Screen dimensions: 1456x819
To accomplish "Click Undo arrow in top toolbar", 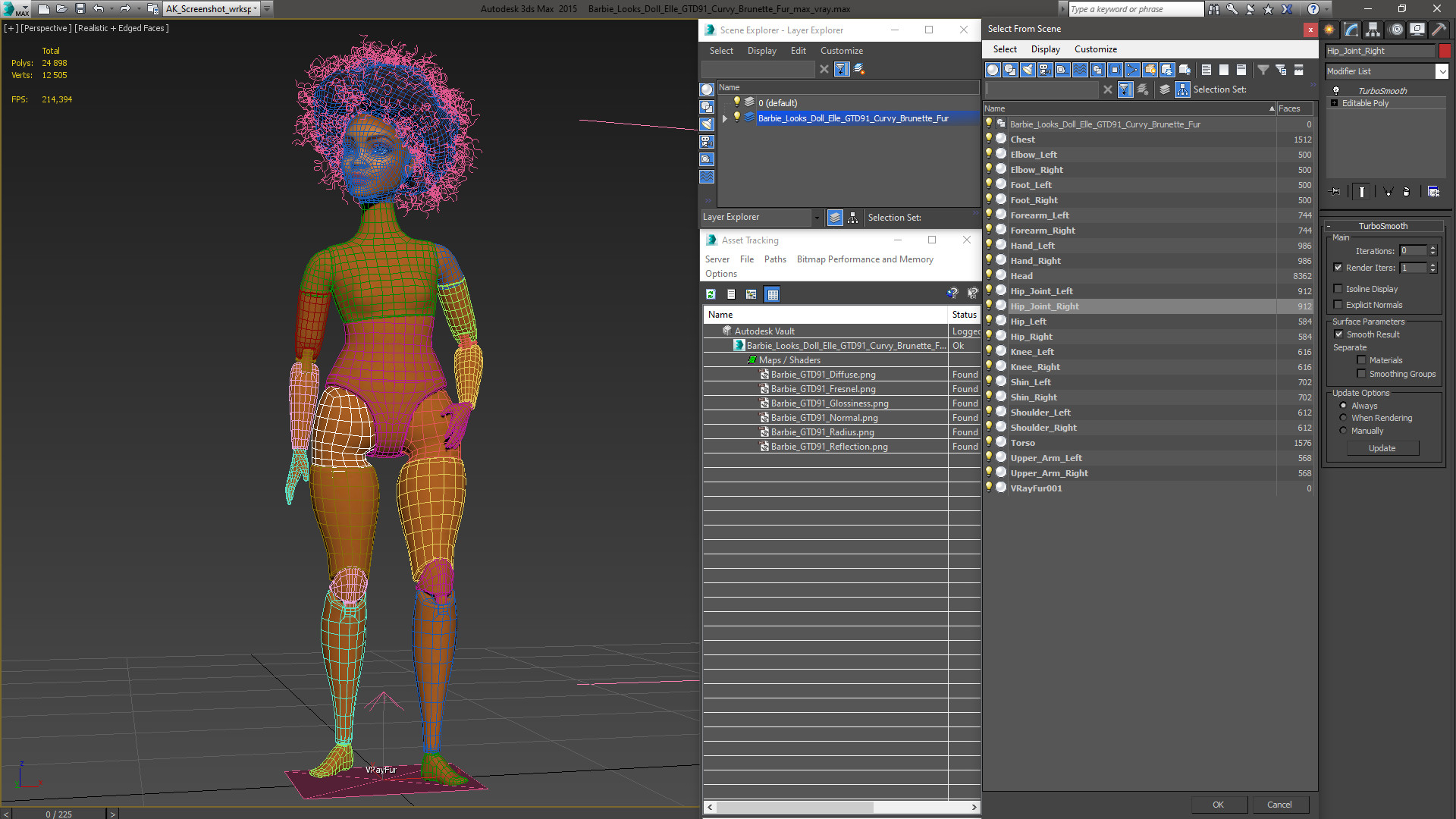I will (x=98, y=9).
